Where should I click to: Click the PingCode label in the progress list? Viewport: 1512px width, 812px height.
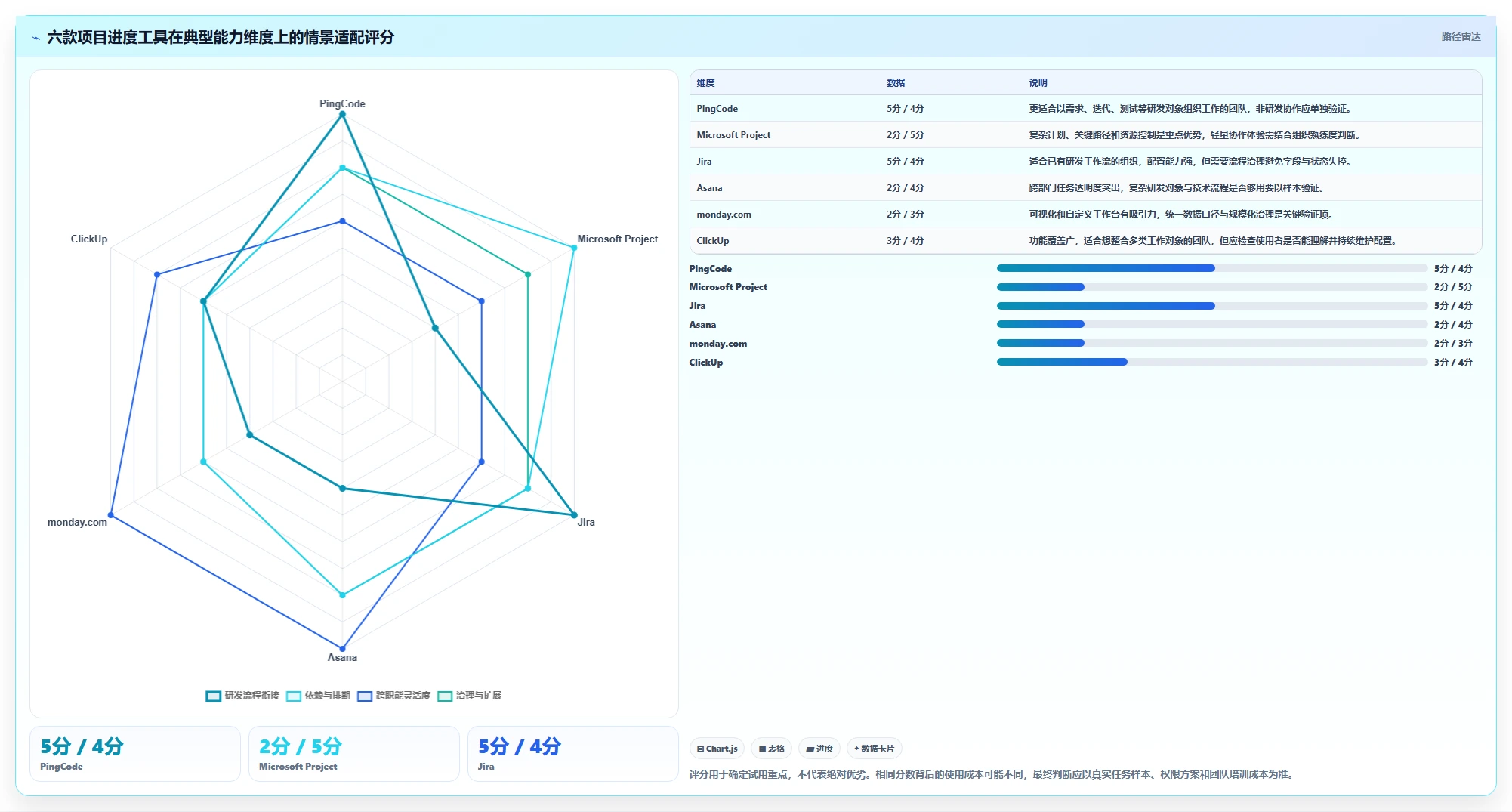pos(710,268)
